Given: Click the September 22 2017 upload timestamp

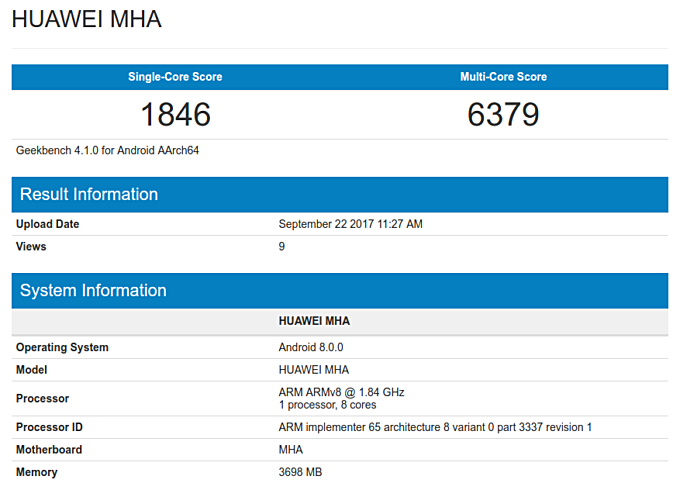Looking at the screenshot, I should (350, 224).
